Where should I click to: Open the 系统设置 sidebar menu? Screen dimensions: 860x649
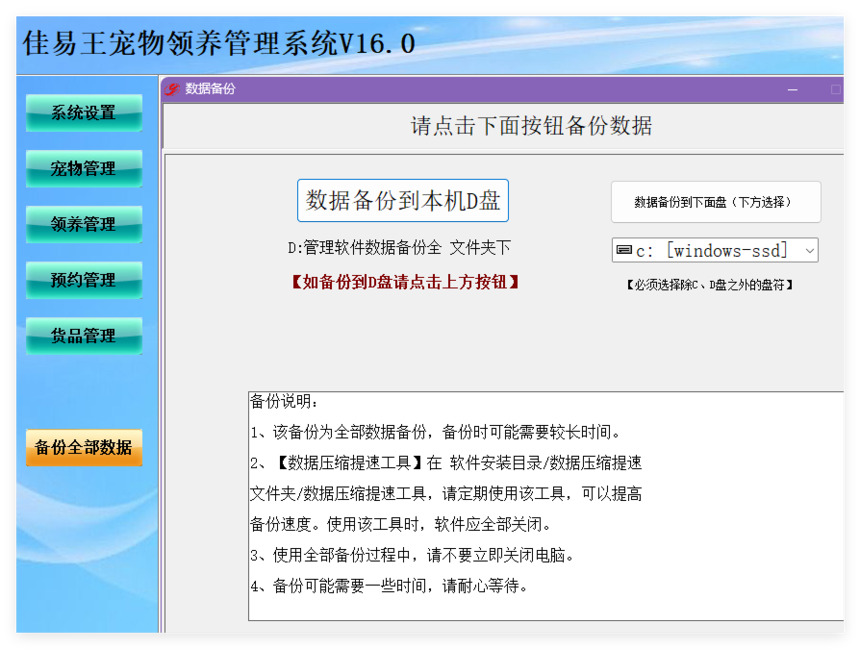point(84,113)
